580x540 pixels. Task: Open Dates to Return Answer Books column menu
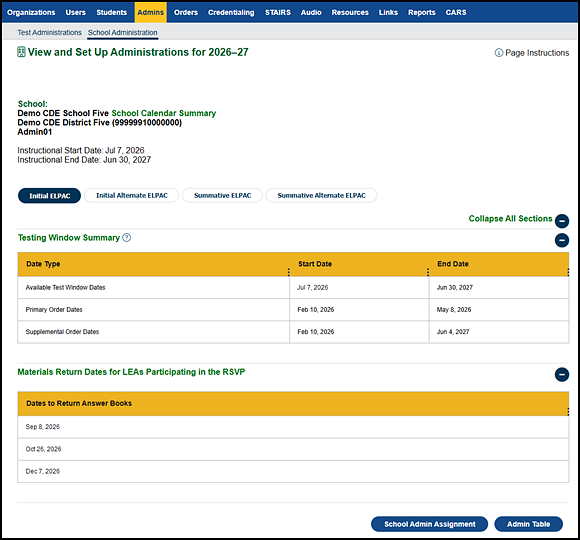(568, 411)
